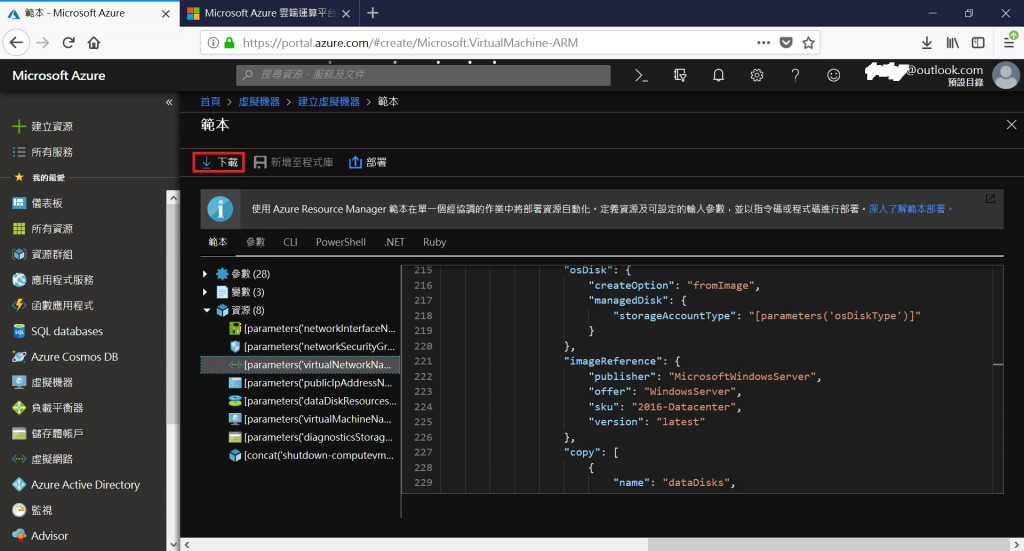Select diagnosticsStorag... resource in tree
1024x551 pixels.
[312, 437]
